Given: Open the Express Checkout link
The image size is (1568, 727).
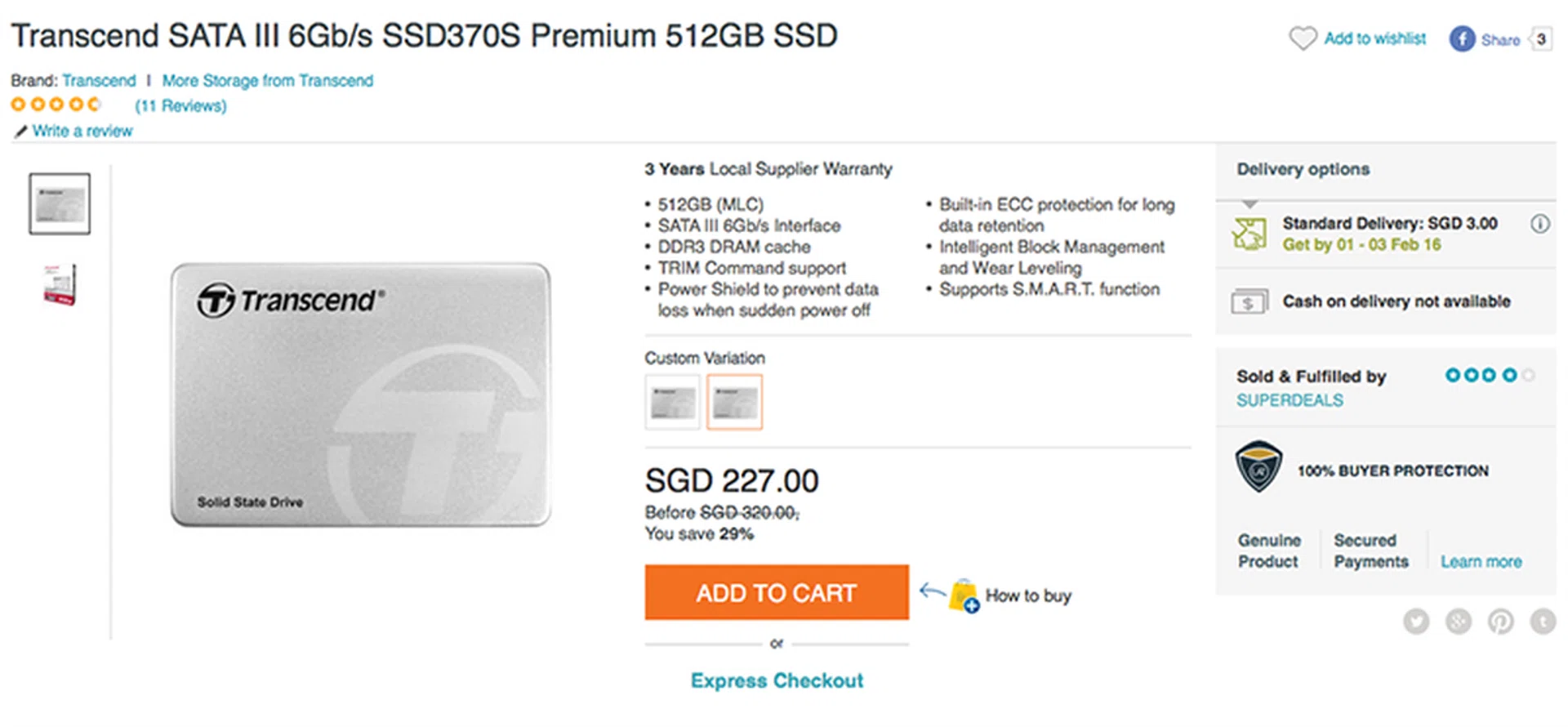Looking at the screenshot, I should pyautogui.click(x=777, y=680).
